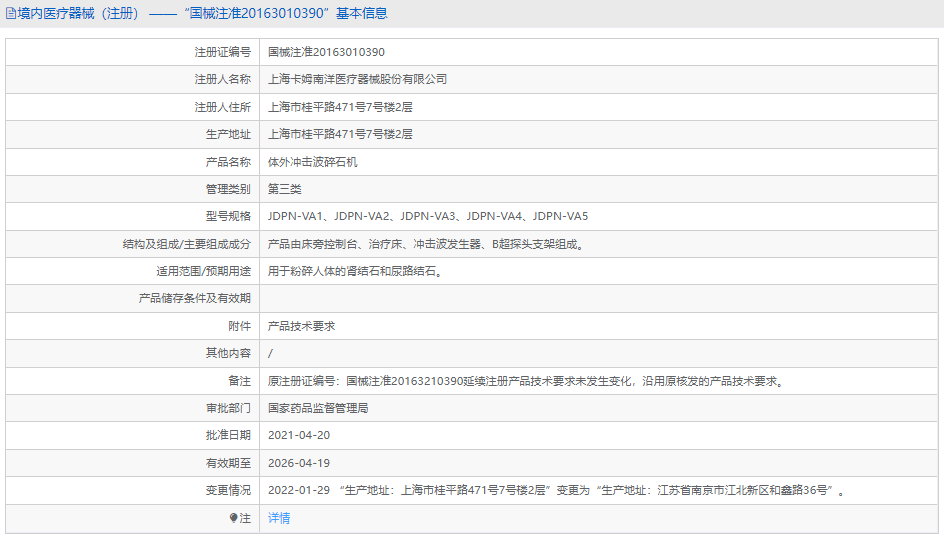The height and width of the screenshot is (539, 944).
Task: Click the 有效期至 label
Action: (x=228, y=463)
